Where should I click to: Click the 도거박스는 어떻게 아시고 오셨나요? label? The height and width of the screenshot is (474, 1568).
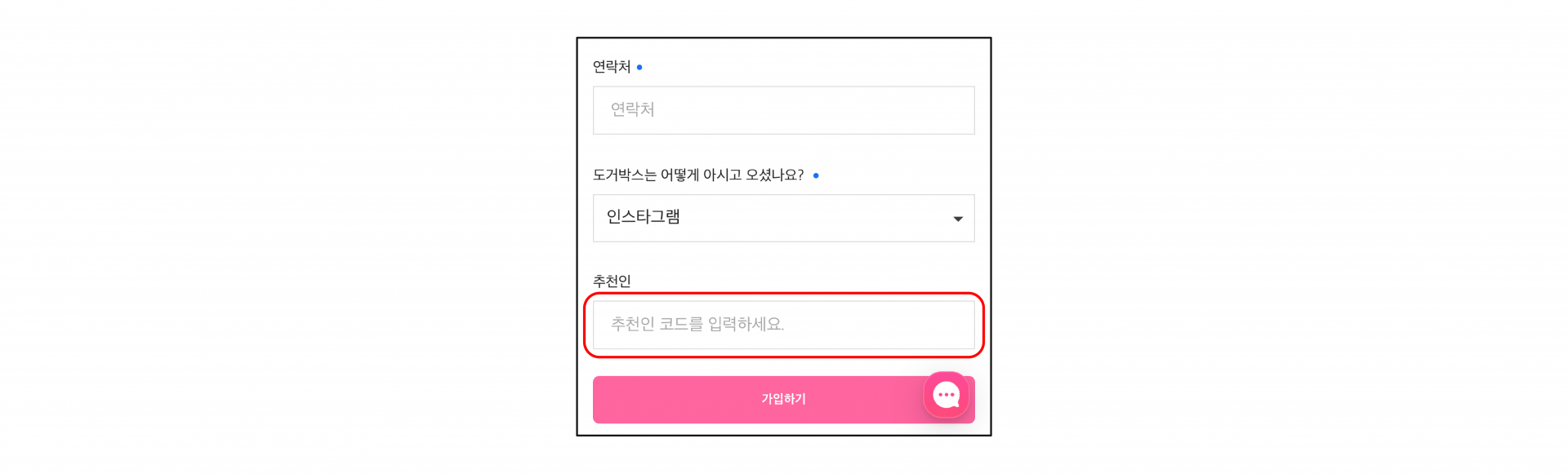tap(698, 175)
